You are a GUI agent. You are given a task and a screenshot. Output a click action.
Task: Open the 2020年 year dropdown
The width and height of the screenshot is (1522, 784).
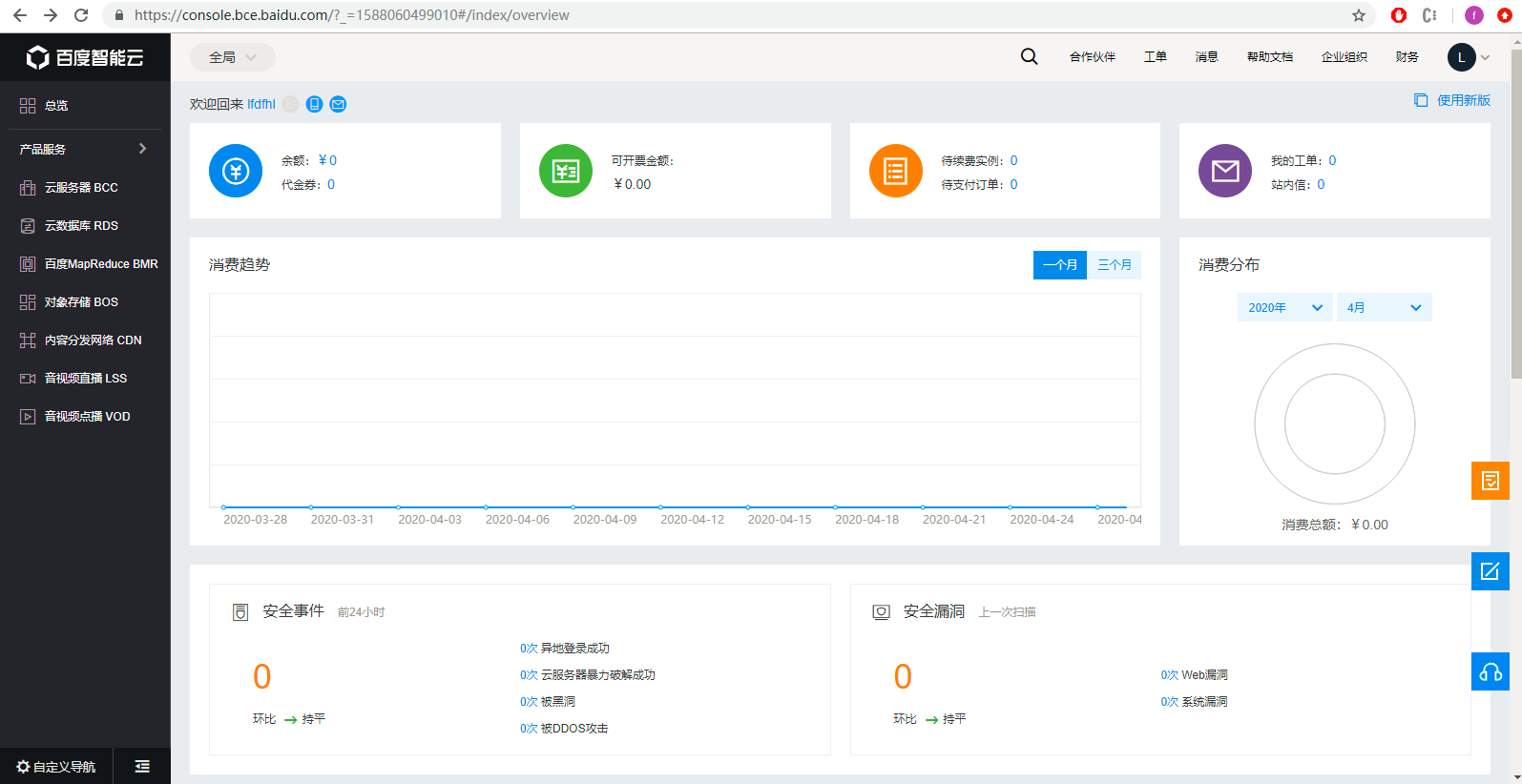coord(1284,307)
